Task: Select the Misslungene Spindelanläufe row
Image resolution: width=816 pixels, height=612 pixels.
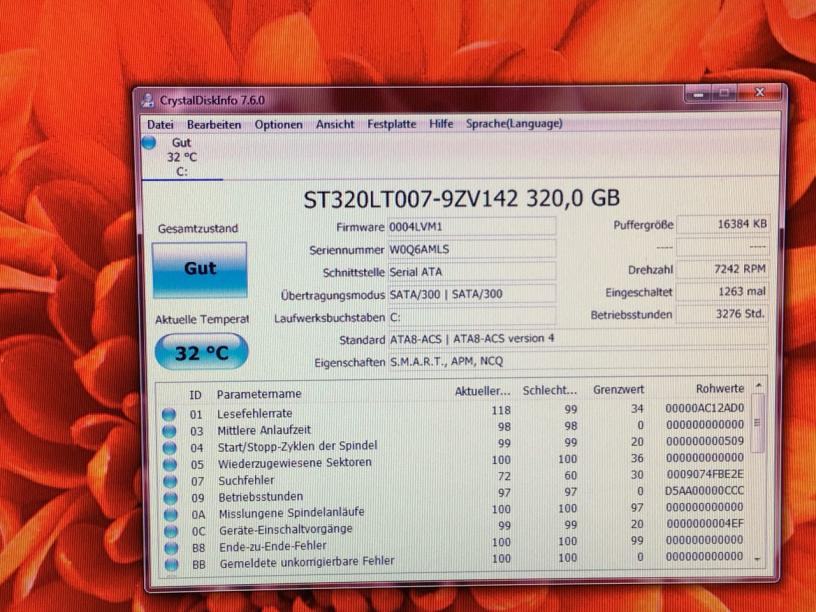Action: coord(454,511)
